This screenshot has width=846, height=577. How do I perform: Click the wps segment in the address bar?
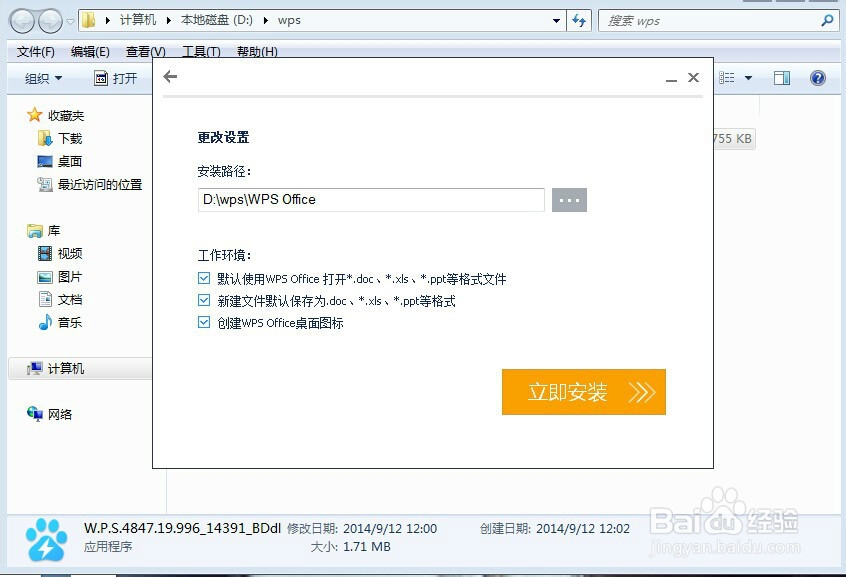click(x=289, y=21)
